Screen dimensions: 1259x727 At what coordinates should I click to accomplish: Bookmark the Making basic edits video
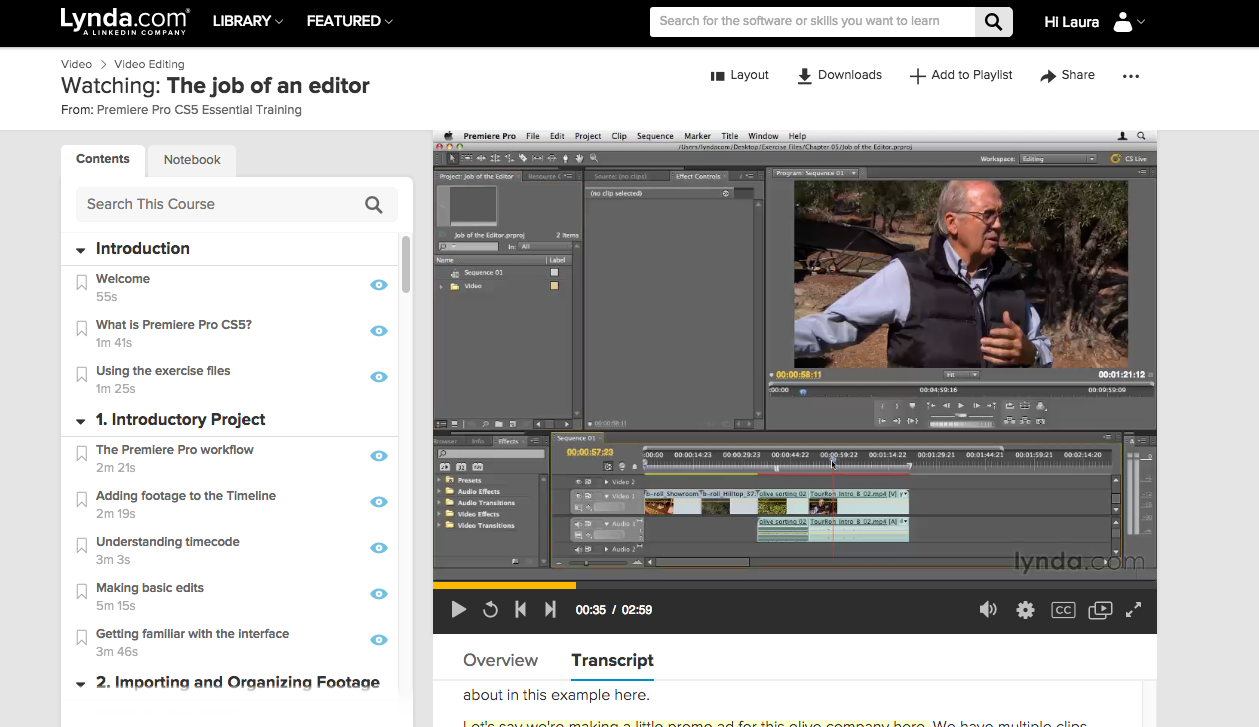click(x=81, y=589)
